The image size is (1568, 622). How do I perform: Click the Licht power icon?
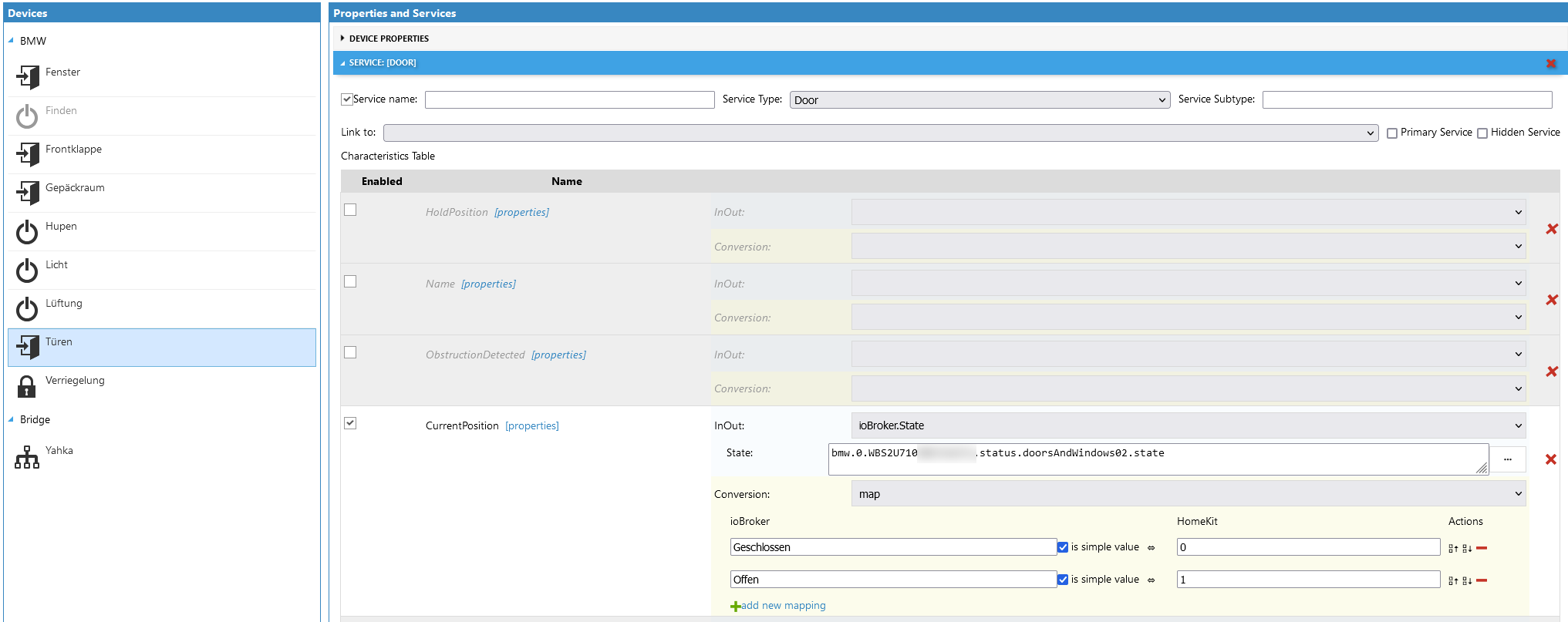27,271
